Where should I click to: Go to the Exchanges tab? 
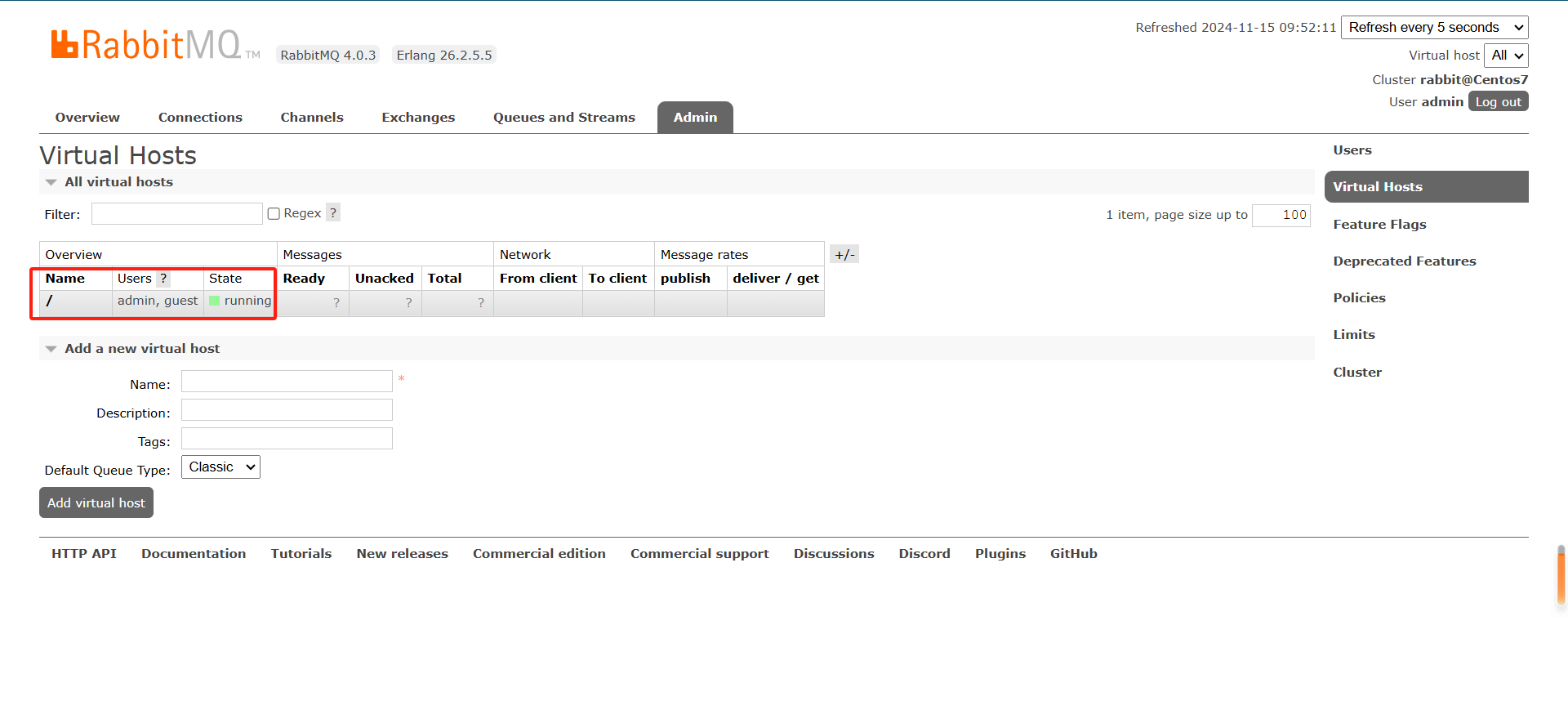click(418, 118)
